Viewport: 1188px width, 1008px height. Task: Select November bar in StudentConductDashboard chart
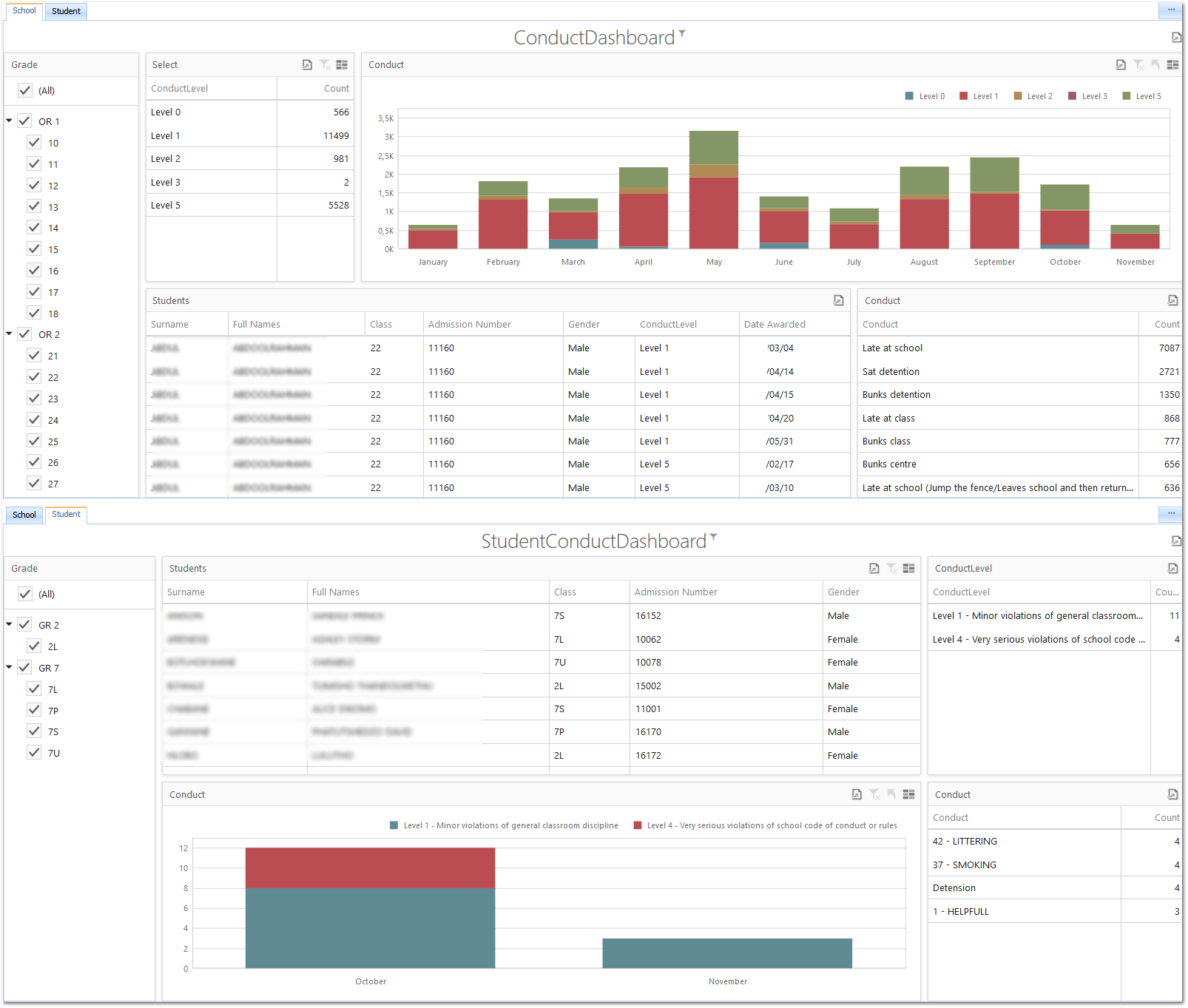coord(727,953)
